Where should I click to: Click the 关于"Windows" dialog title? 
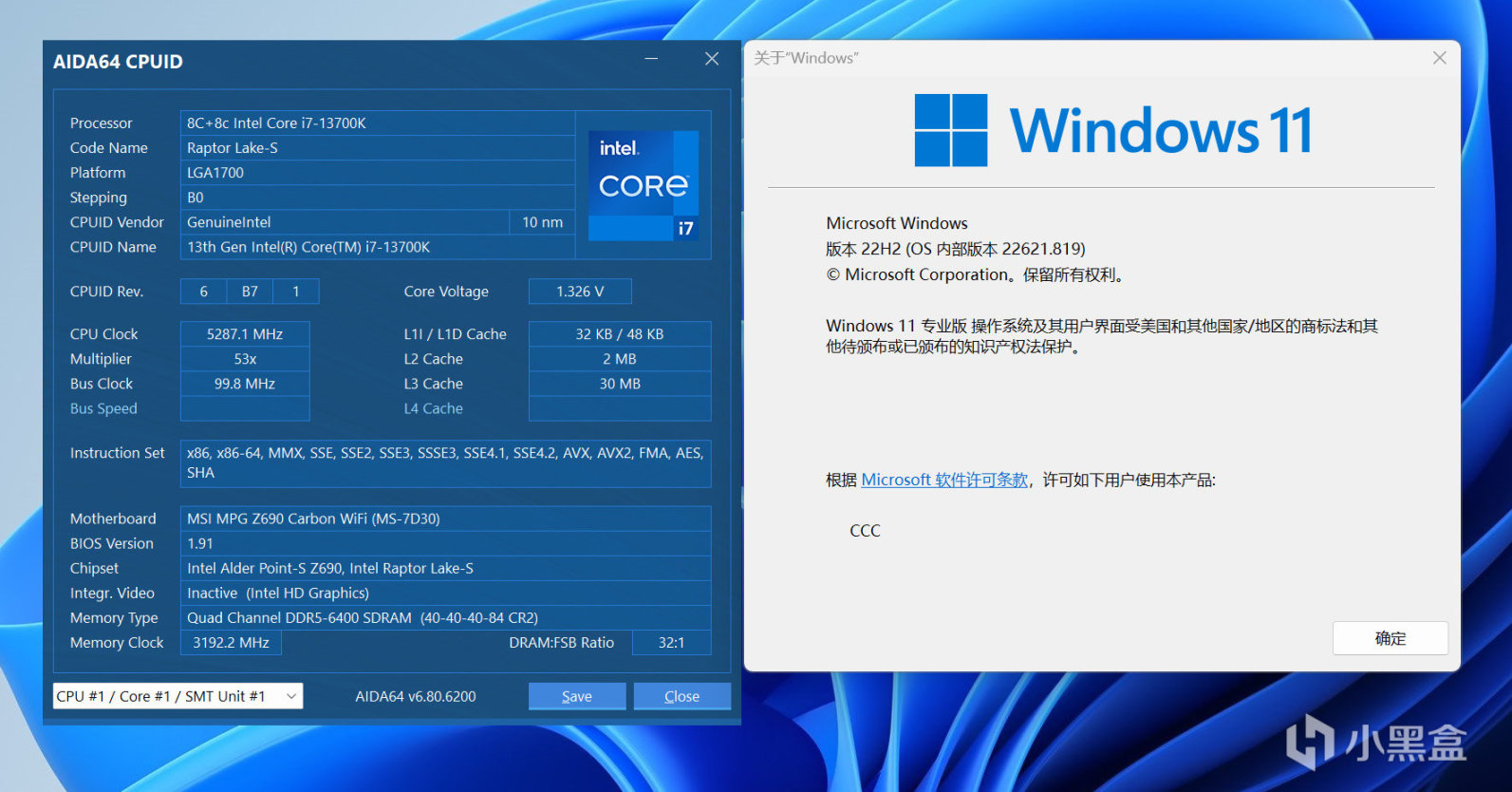point(806,58)
